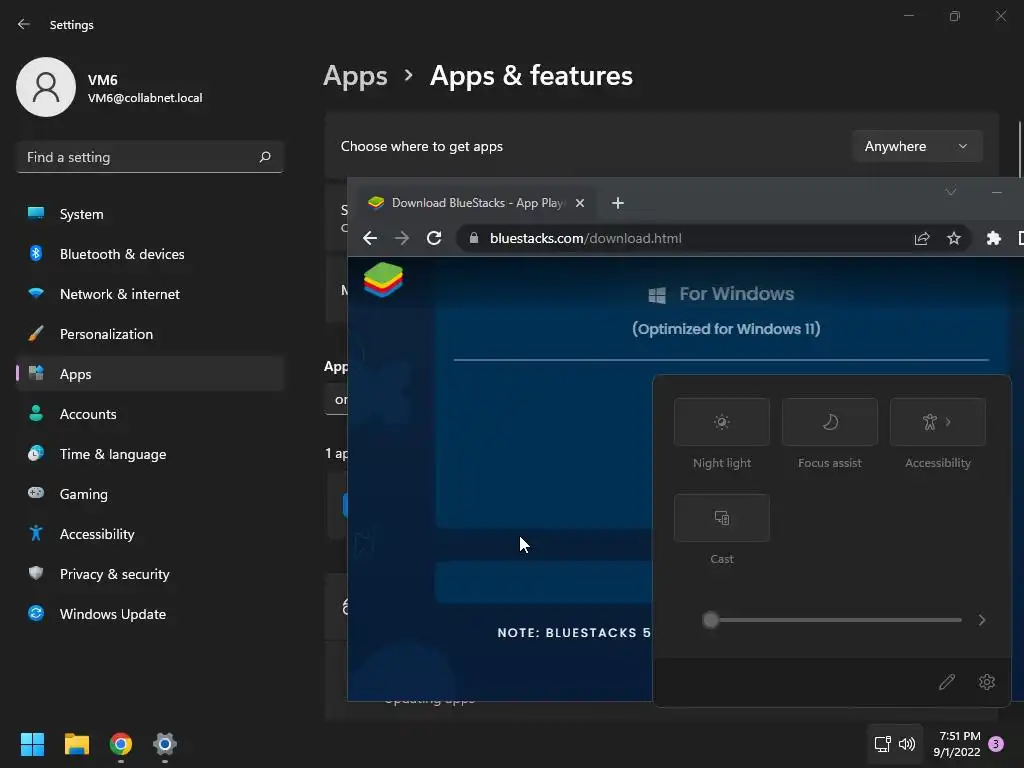Reload the BlueStacks download page

point(434,238)
